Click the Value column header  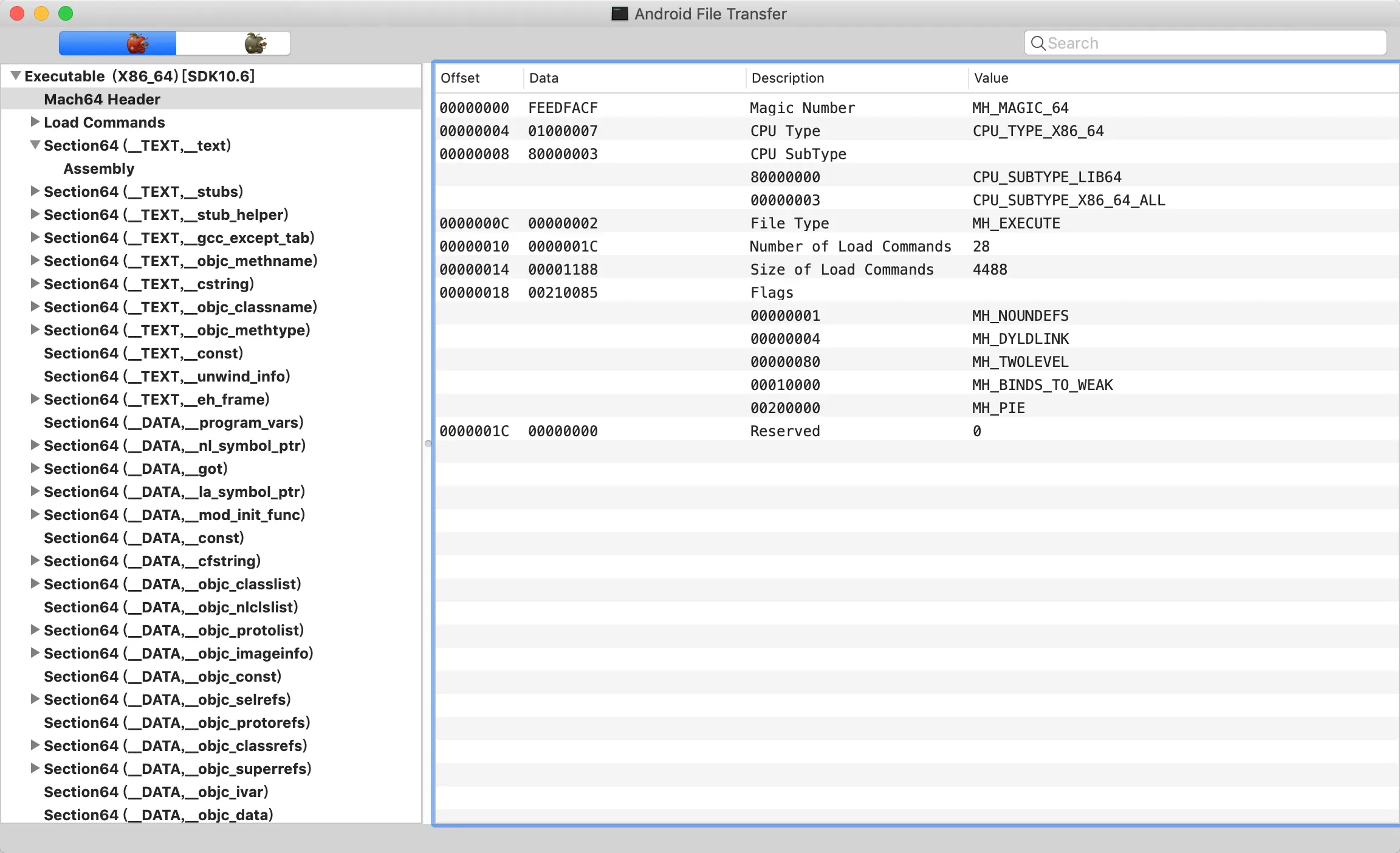(990, 78)
